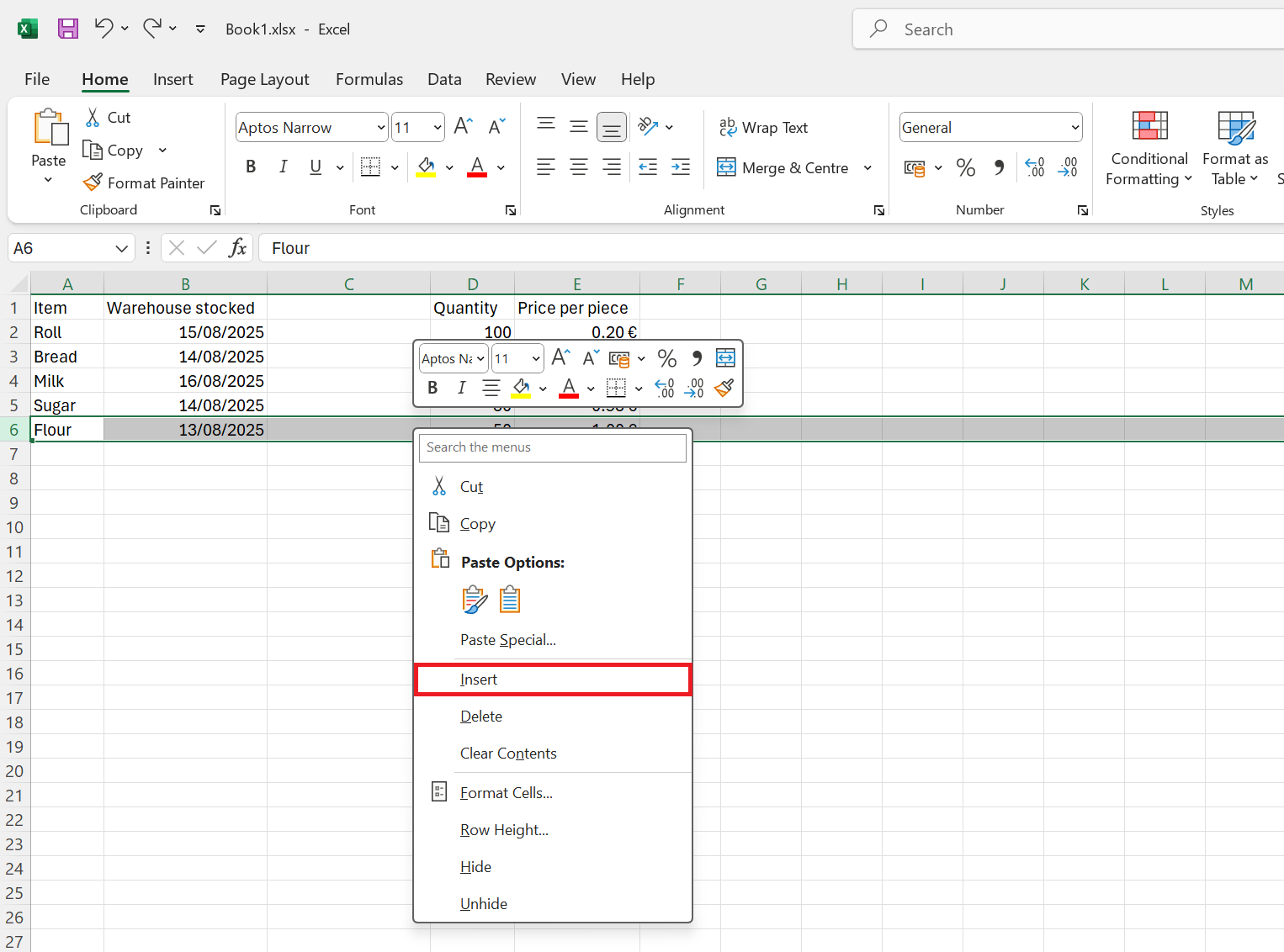1284x952 pixels.
Task: Increase font size in ribbon
Action: click(464, 127)
